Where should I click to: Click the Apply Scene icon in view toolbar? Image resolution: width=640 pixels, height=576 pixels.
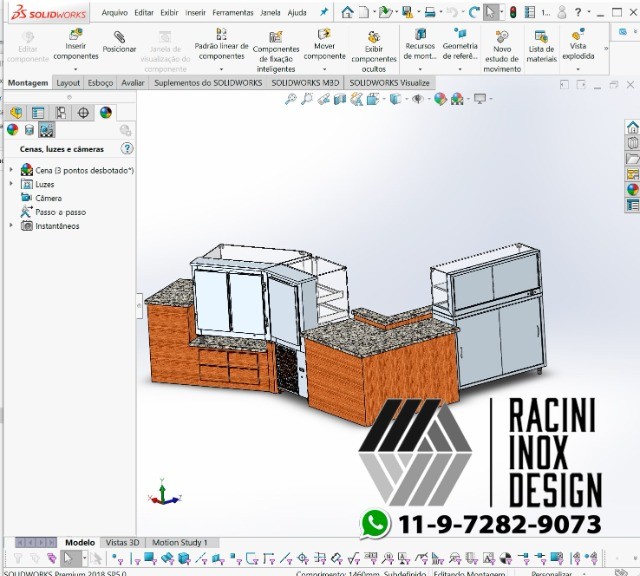click(457, 99)
